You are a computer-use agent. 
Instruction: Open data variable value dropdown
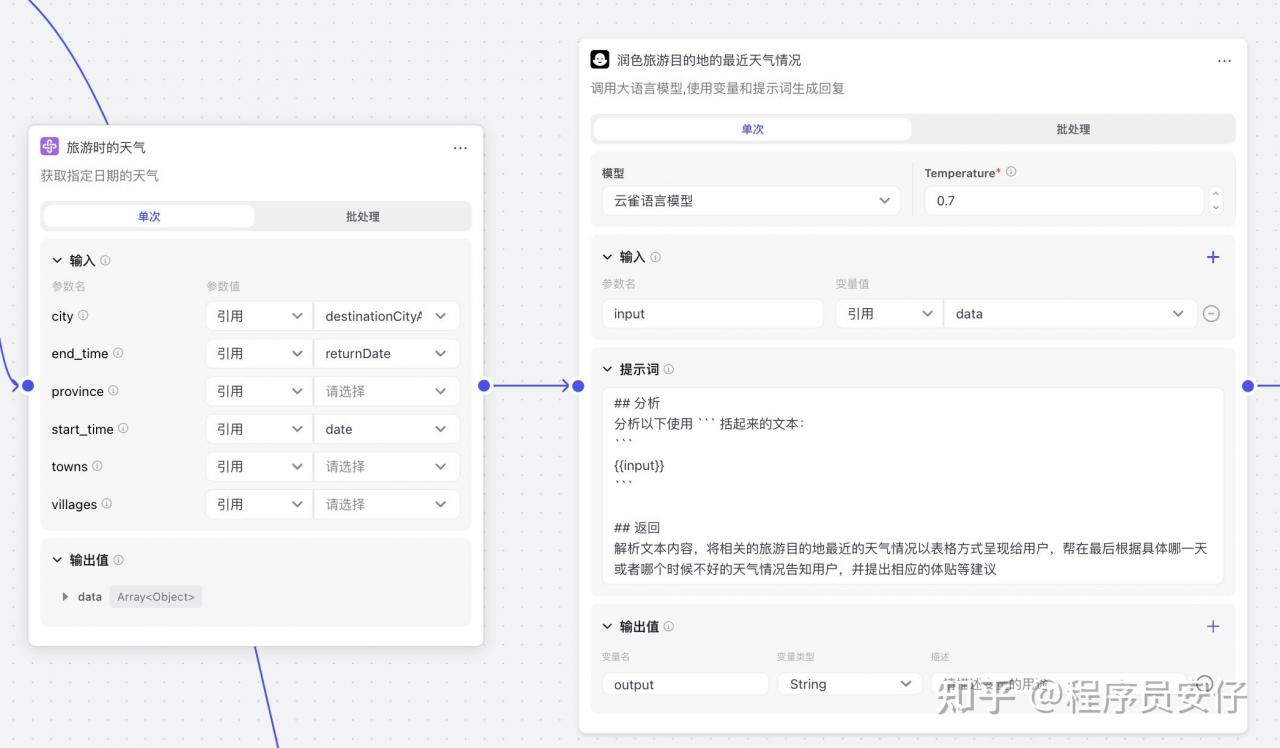pos(1070,314)
